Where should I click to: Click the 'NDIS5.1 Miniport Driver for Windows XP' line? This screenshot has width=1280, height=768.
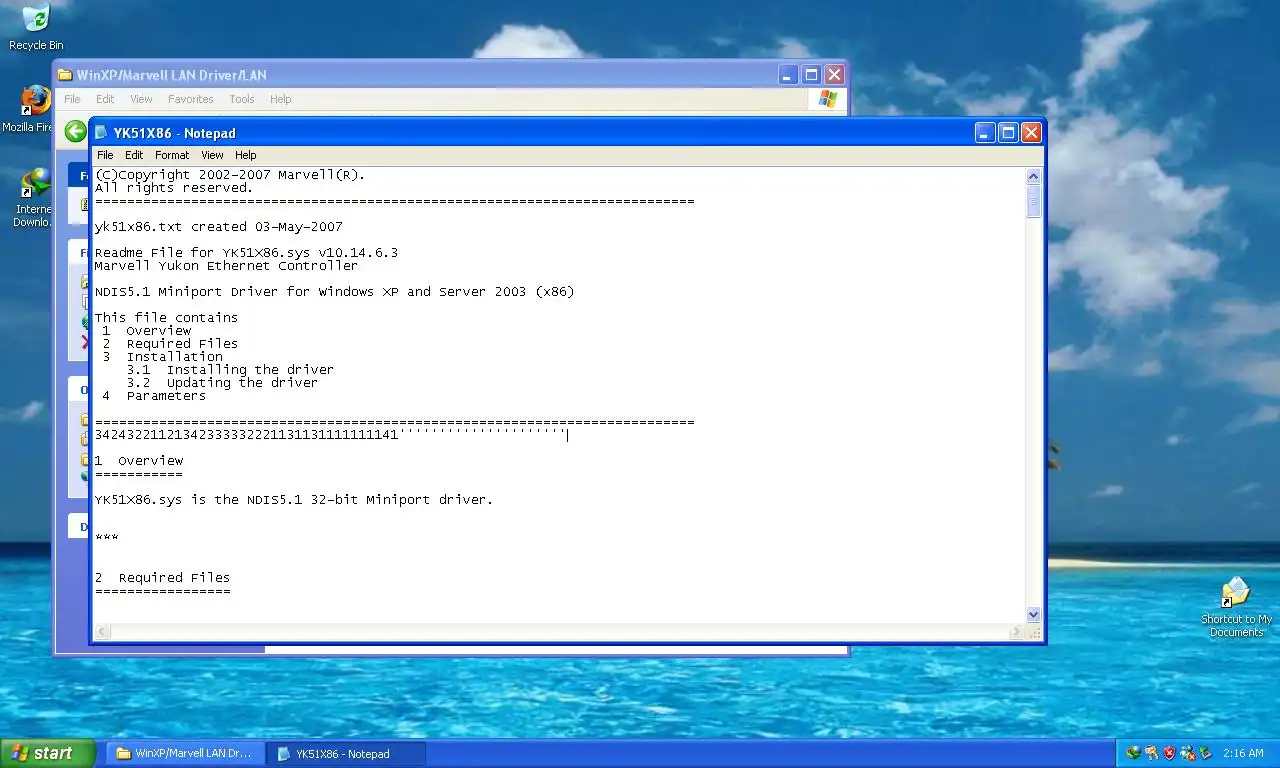[x=334, y=292]
